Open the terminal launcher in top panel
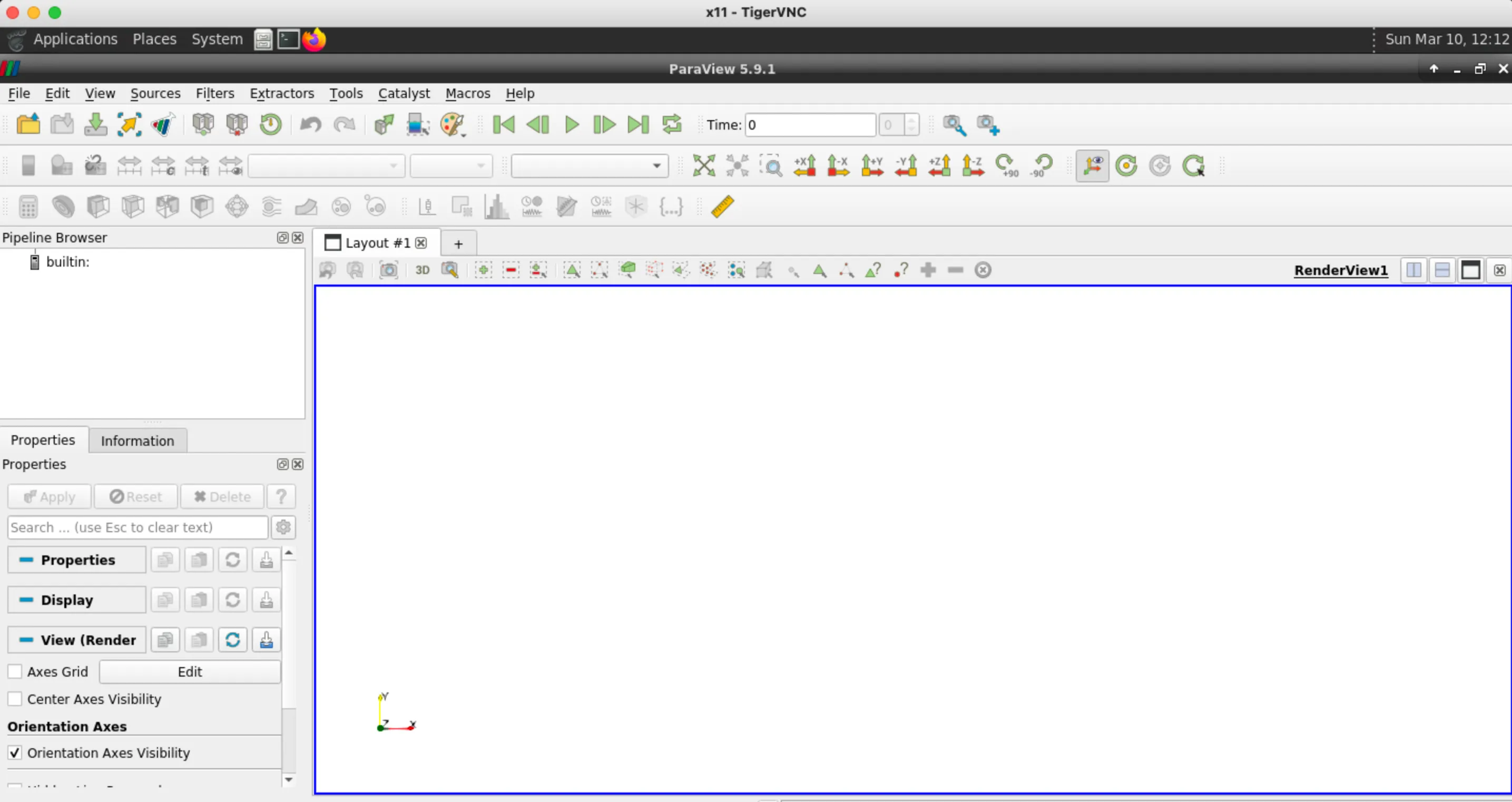Image resolution: width=1512 pixels, height=802 pixels. (288, 40)
